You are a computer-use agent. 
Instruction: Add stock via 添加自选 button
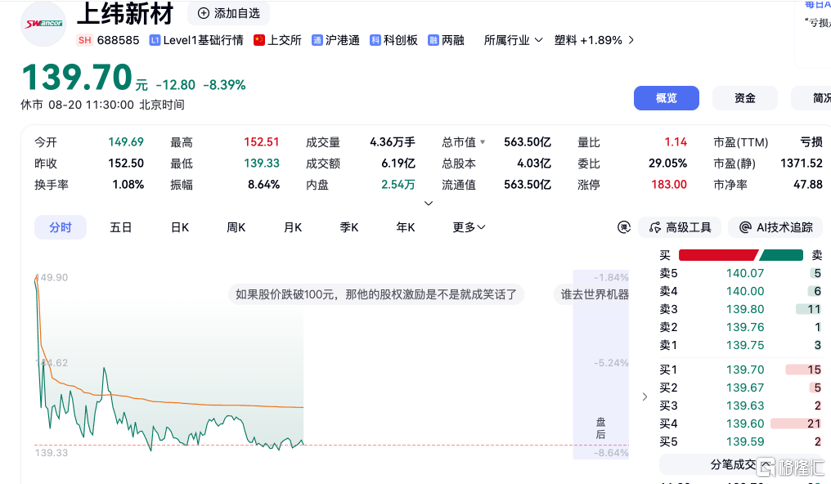(228, 13)
